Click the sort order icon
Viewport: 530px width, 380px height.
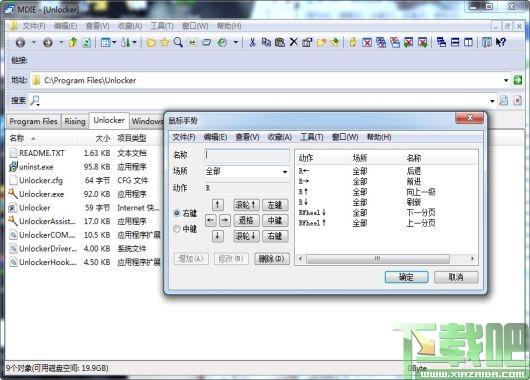(x=126, y=43)
